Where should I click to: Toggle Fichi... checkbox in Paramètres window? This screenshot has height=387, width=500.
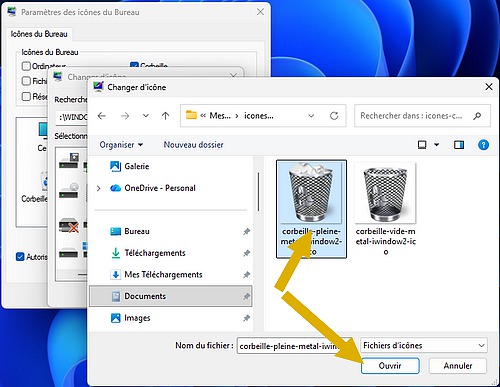[x=26, y=81]
